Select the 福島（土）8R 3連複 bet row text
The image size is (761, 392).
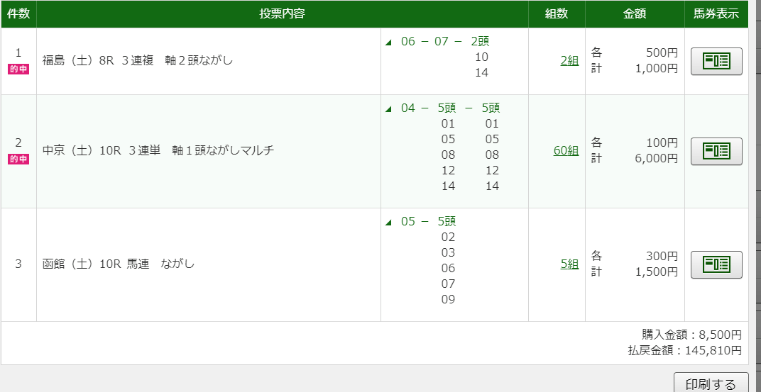coord(138,61)
